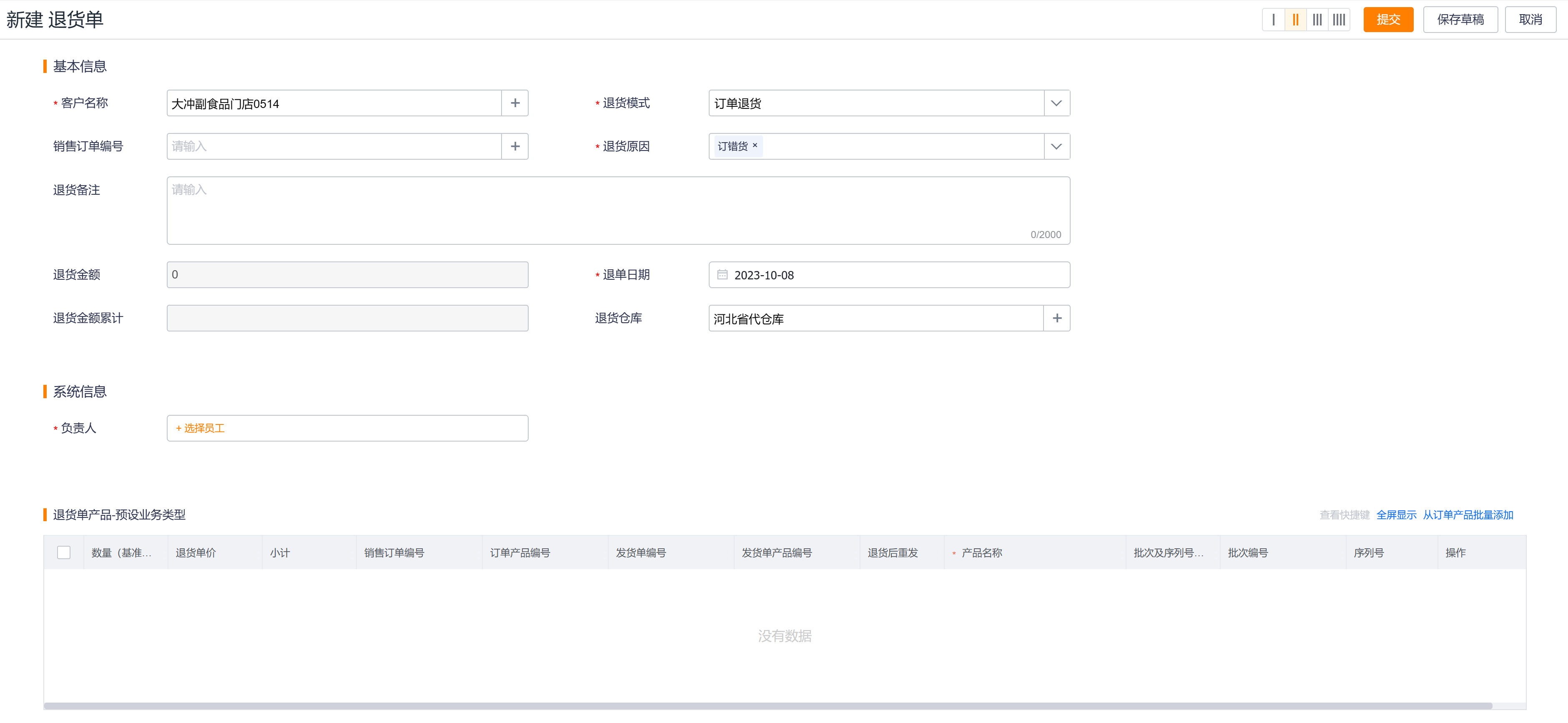The image size is (1568, 723).
Task: Click 从订单产品批量添加 link
Action: click(1468, 515)
